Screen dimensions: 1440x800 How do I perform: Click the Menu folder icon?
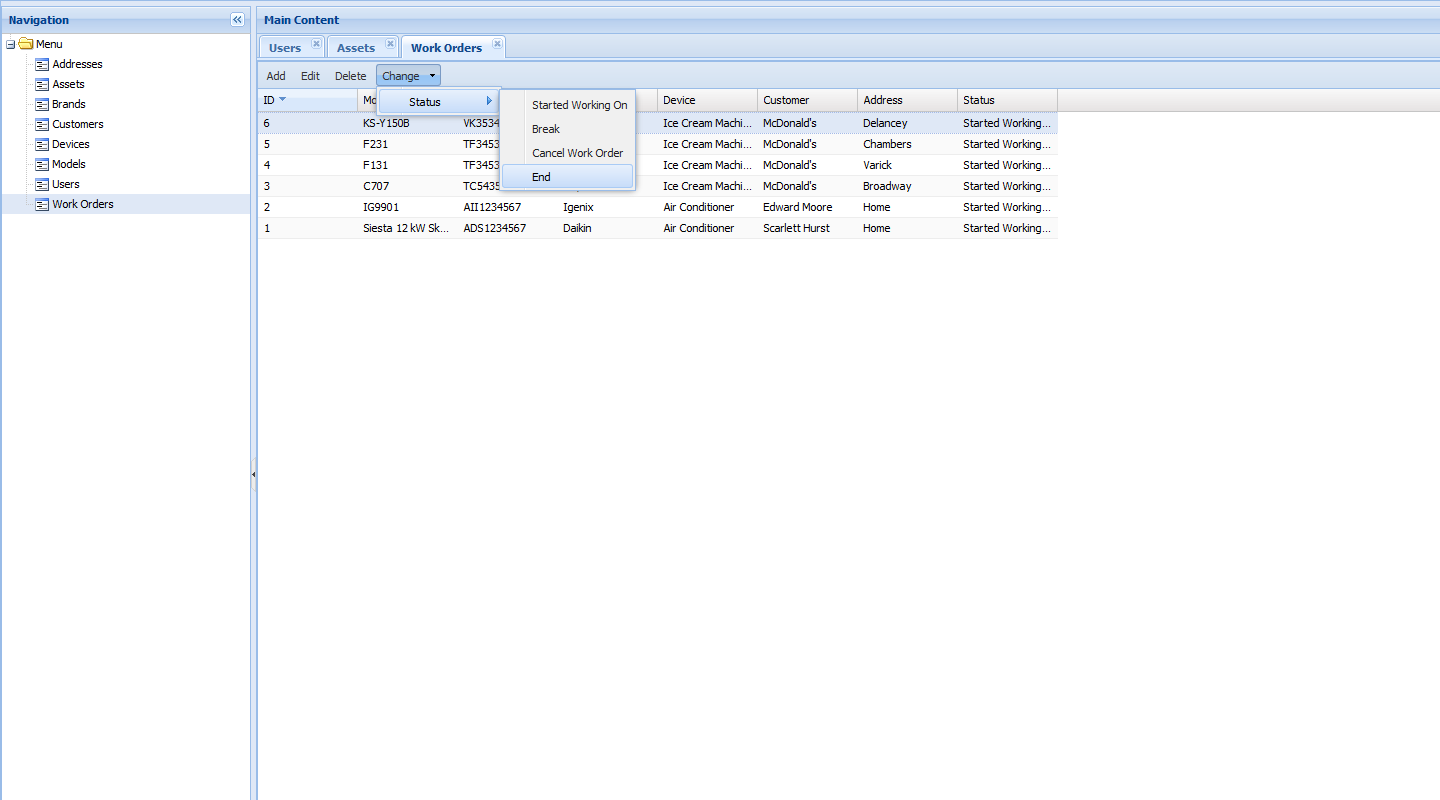pyautogui.click(x=26, y=44)
